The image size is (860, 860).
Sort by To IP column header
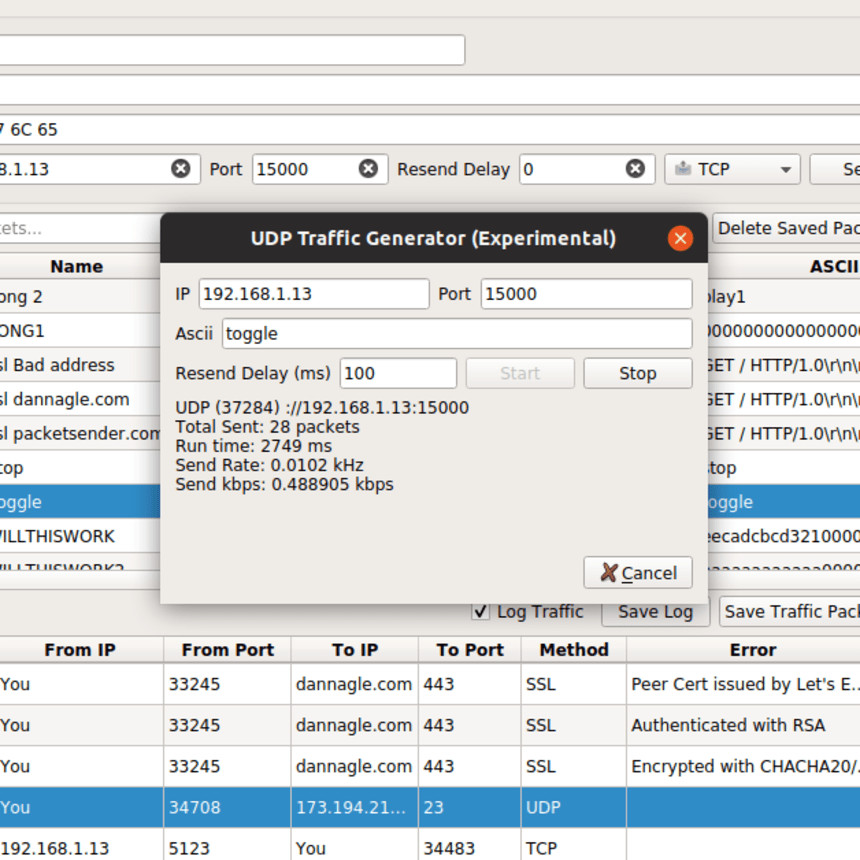pyautogui.click(x=355, y=650)
